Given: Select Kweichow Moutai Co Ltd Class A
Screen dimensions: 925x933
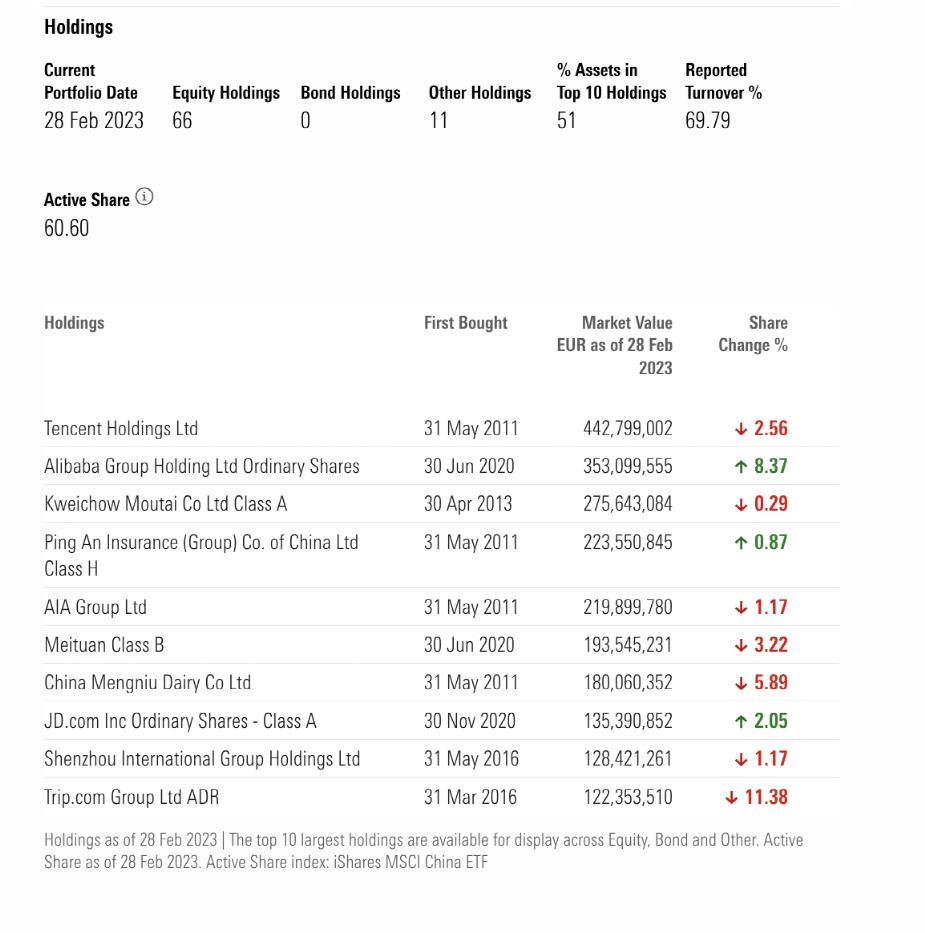Looking at the screenshot, I should pos(165,504).
